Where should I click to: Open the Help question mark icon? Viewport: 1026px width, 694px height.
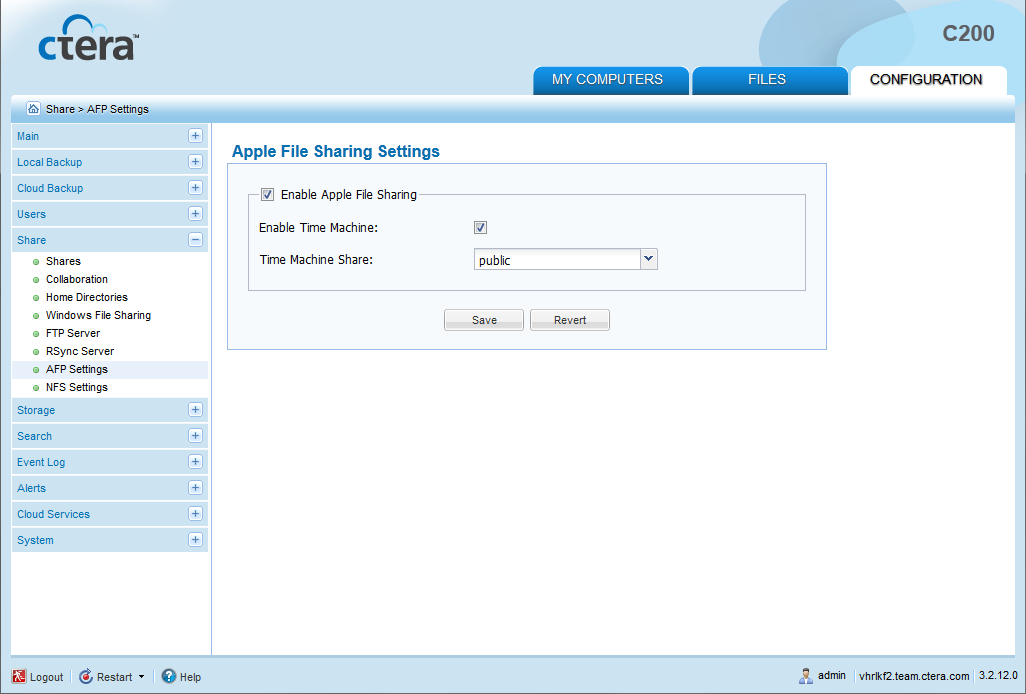pyautogui.click(x=169, y=676)
